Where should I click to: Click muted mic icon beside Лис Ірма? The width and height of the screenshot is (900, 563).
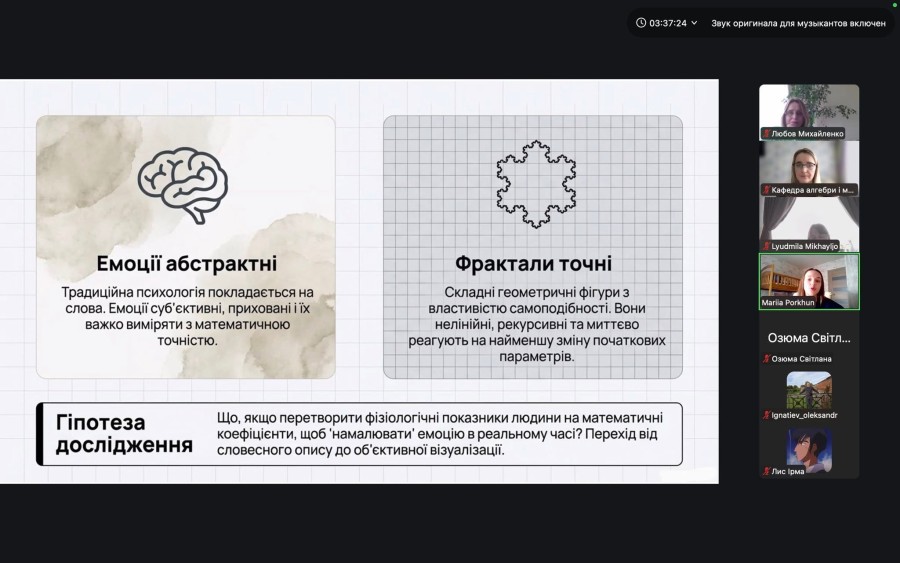pos(766,471)
